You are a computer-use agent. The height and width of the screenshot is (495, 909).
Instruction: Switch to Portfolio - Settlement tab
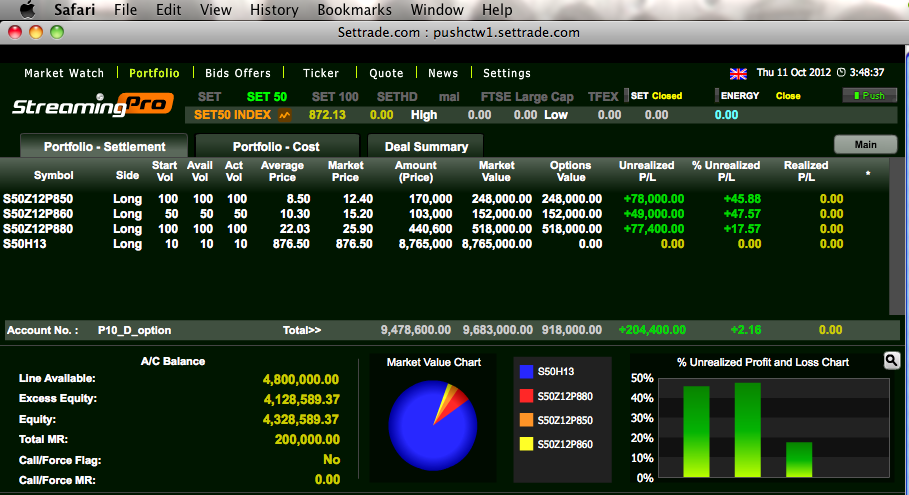pos(104,146)
